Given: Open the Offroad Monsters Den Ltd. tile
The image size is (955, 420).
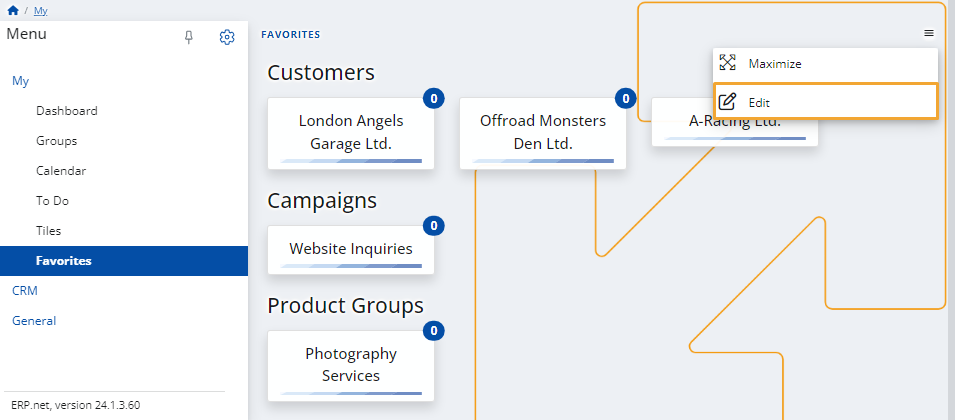Looking at the screenshot, I should coord(543,132).
